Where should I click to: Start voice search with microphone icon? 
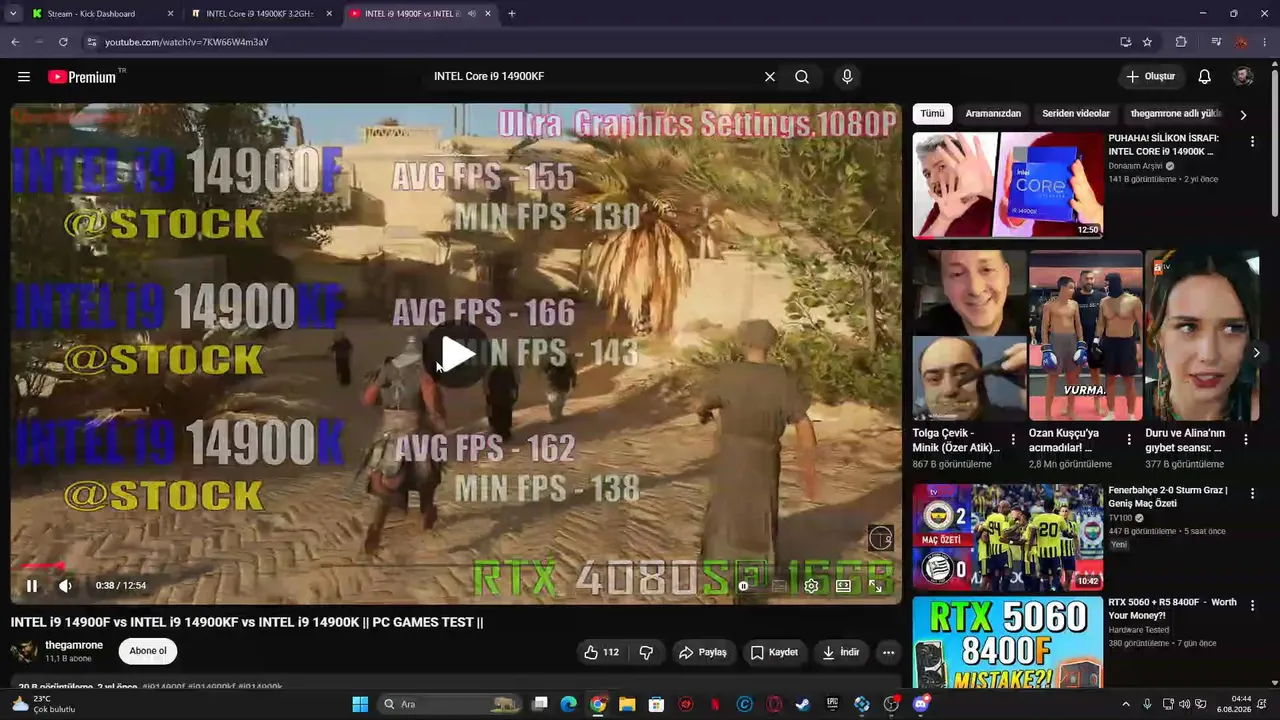[x=847, y=77]
